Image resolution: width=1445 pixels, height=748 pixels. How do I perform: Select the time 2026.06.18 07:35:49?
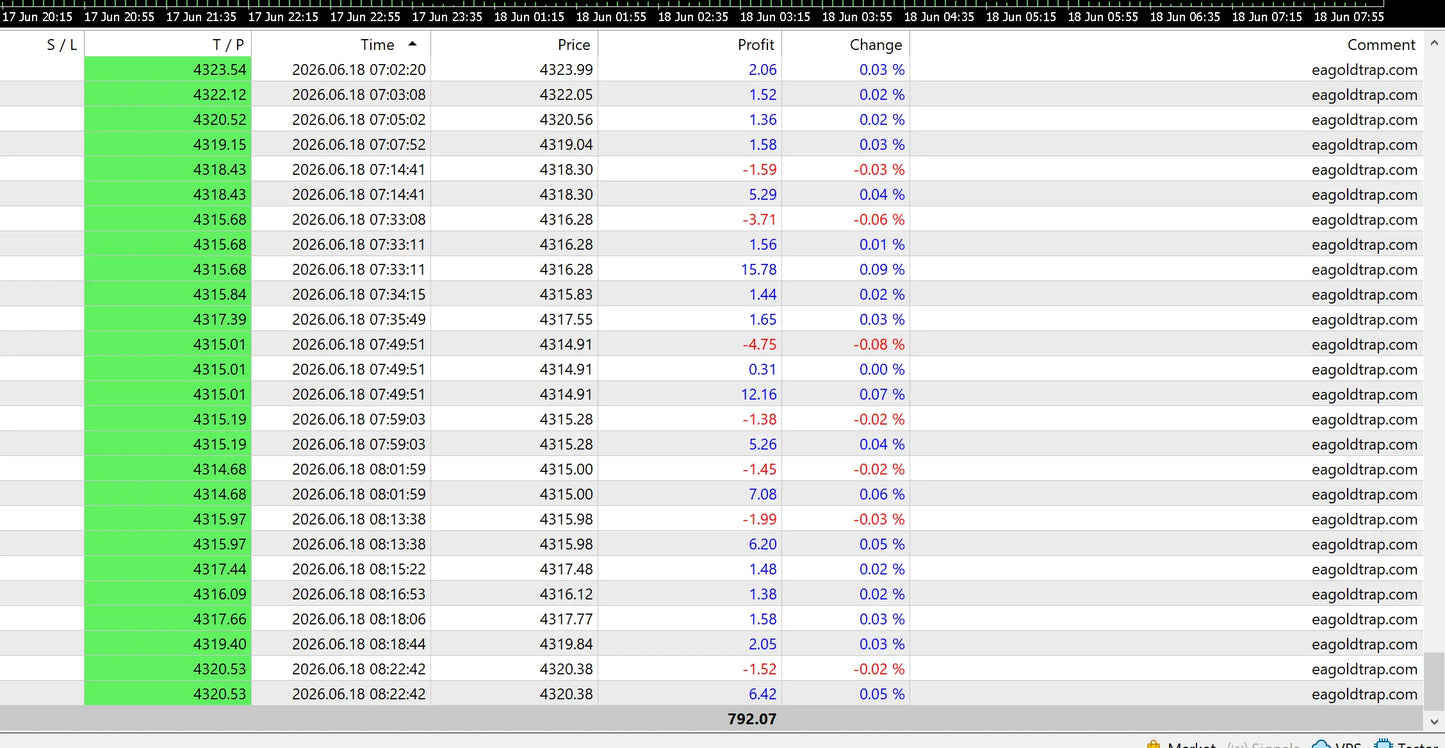tap(359, 319)
